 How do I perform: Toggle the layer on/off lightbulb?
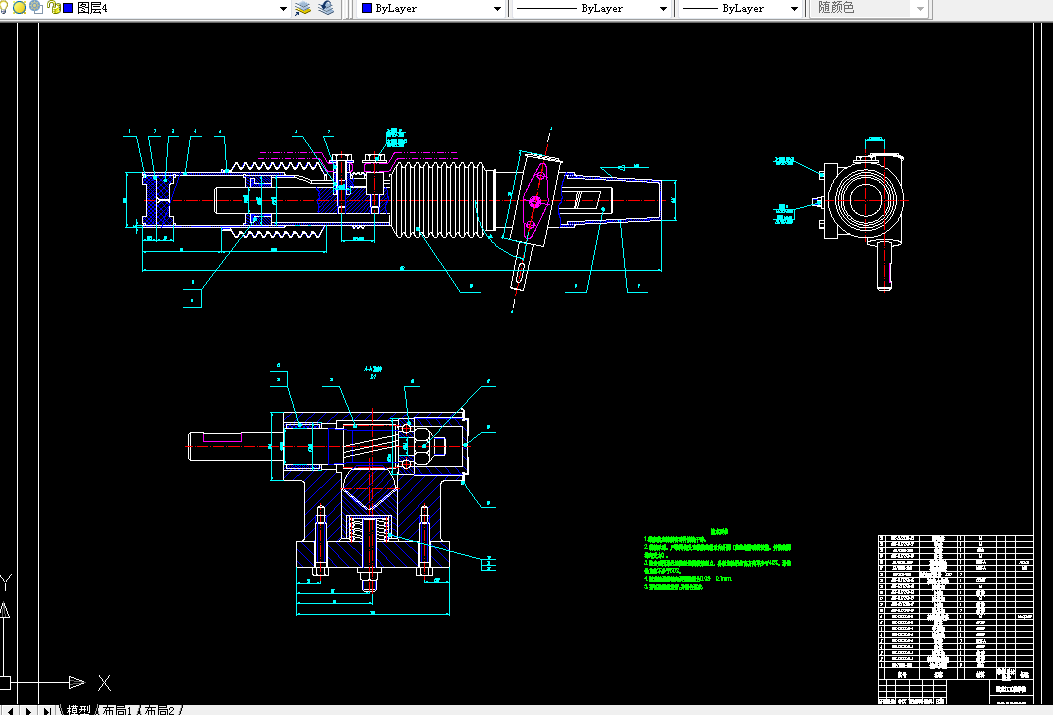[5, 8]
